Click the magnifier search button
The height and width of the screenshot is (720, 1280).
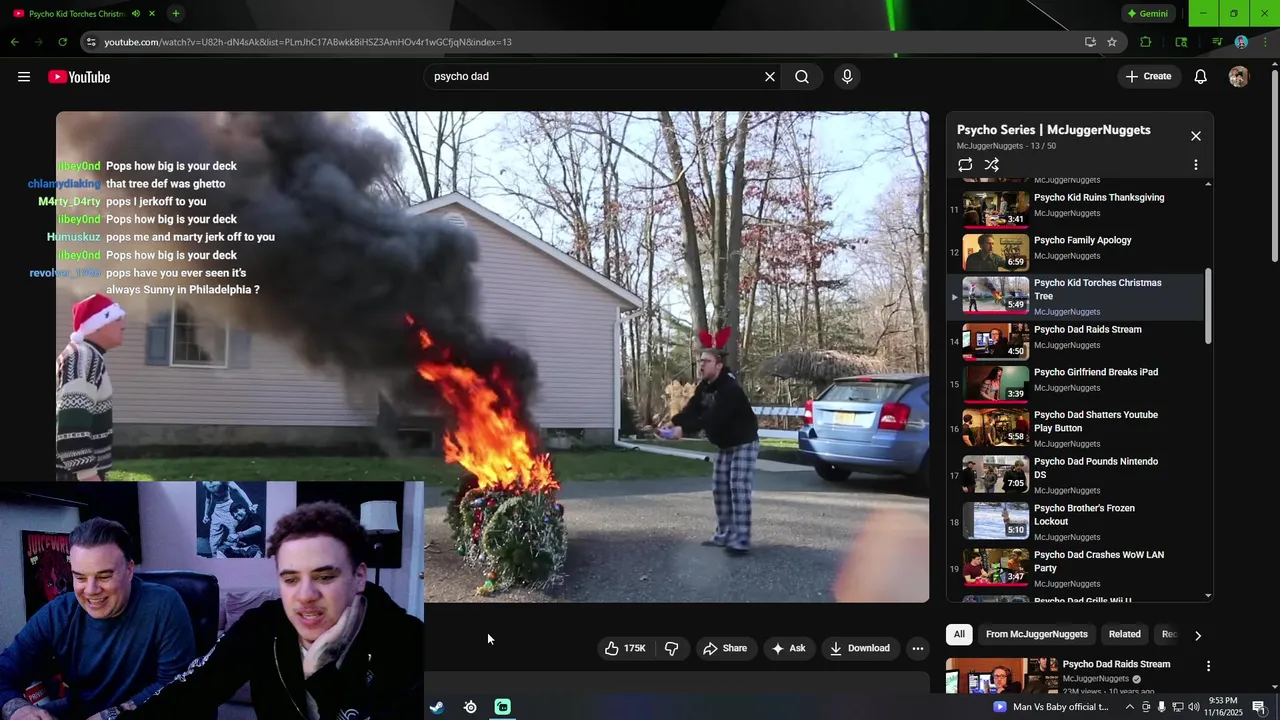802,77
